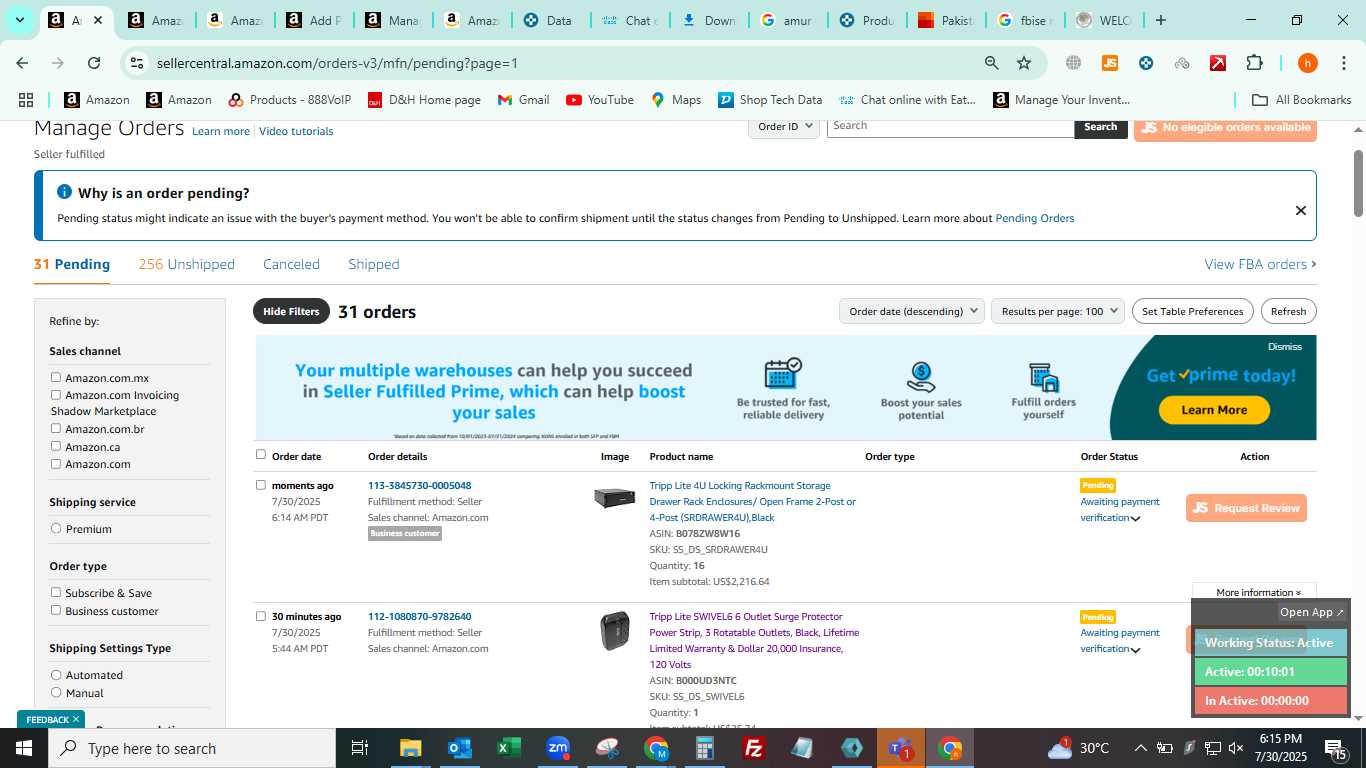Switch to the 256 Unshipped tab
Screen dimensions: 1366x768
(186, 264)
